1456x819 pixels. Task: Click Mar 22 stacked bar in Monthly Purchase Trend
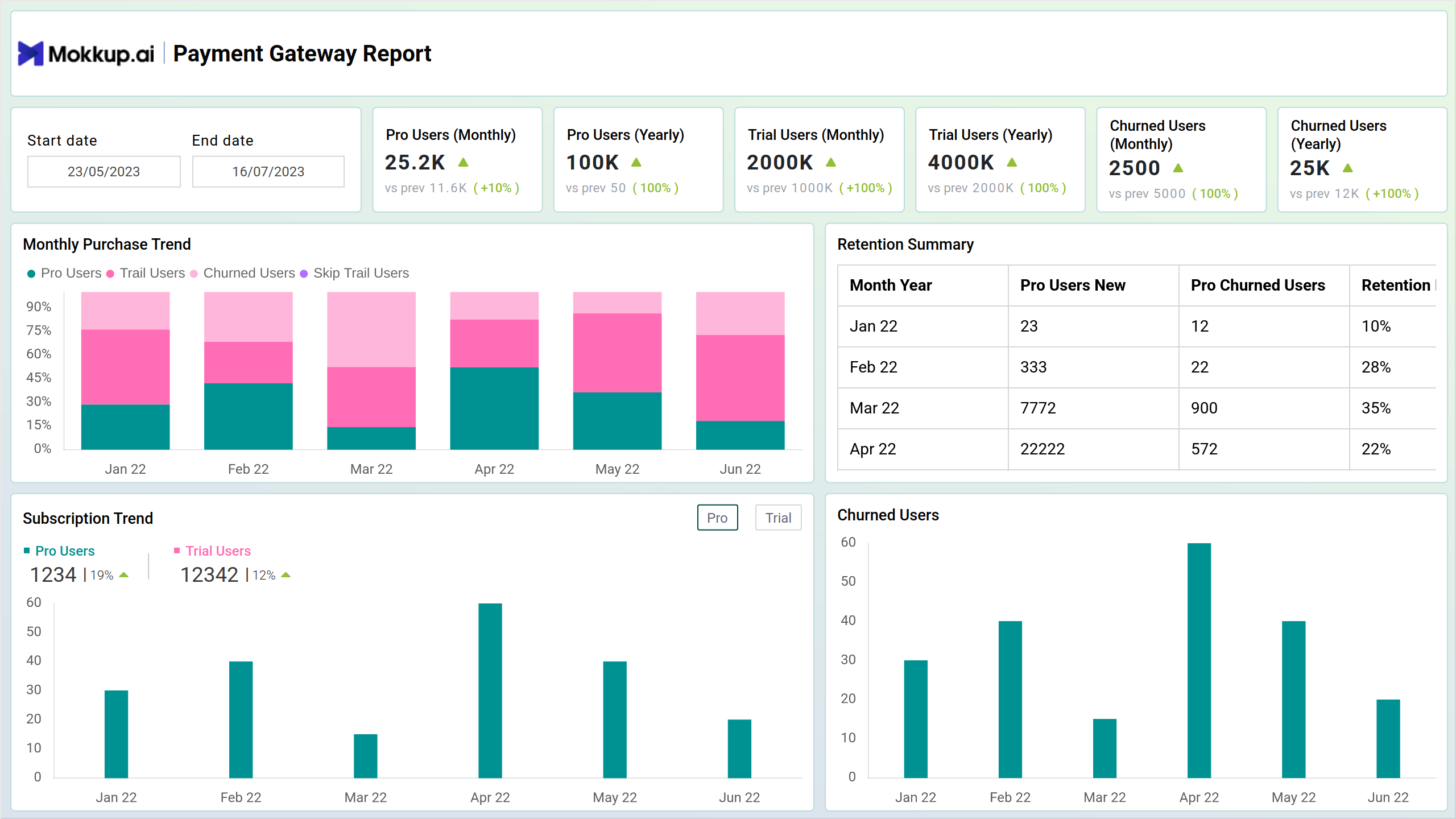(371, 371)
